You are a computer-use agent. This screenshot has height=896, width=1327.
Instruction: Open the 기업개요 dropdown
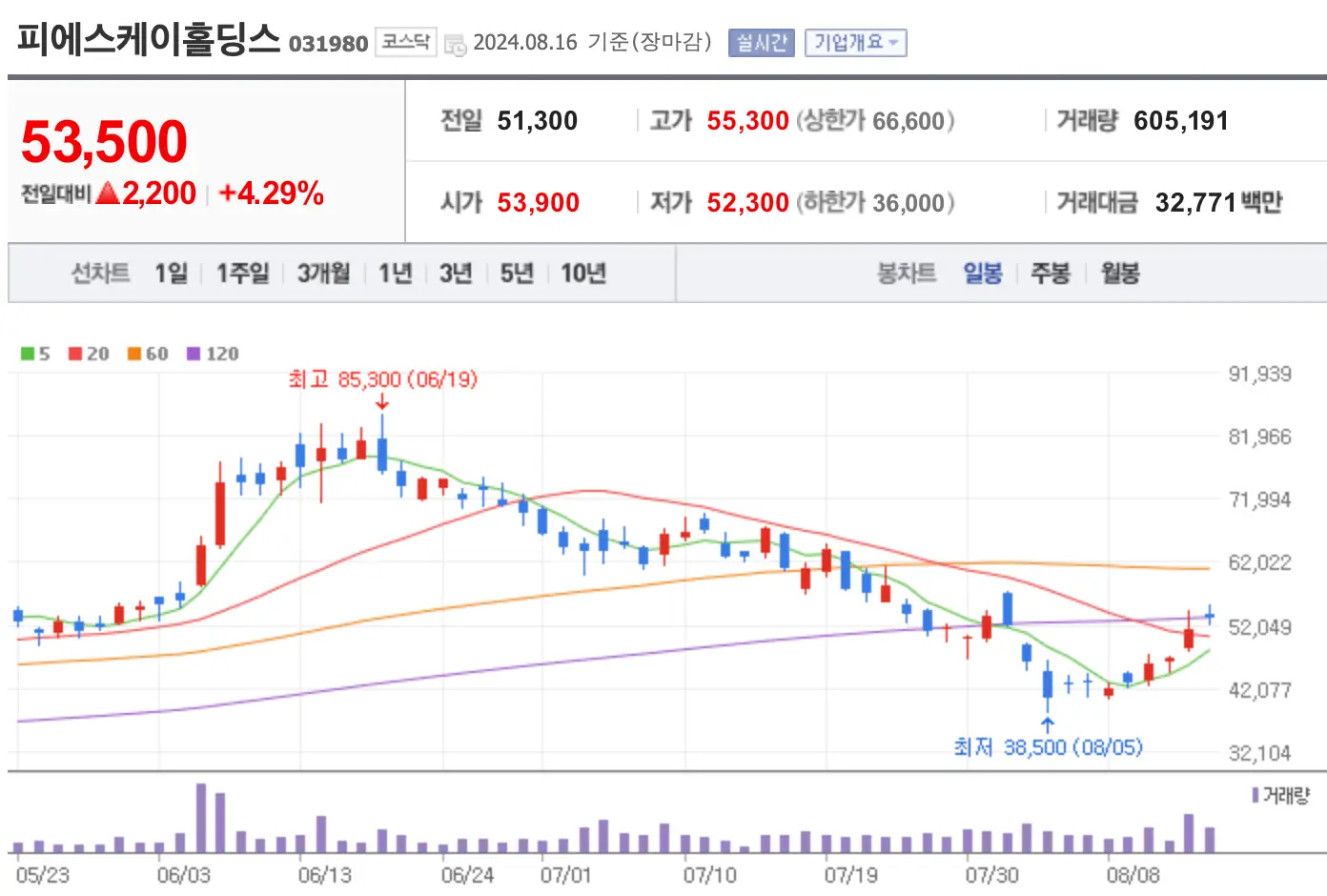(x=855, y=43)
